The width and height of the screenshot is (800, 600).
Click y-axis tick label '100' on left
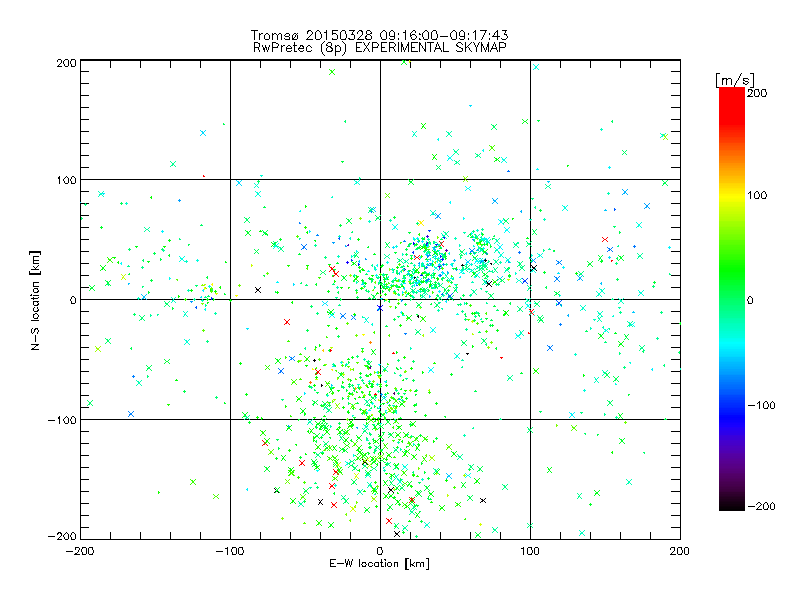click(66, 180)
